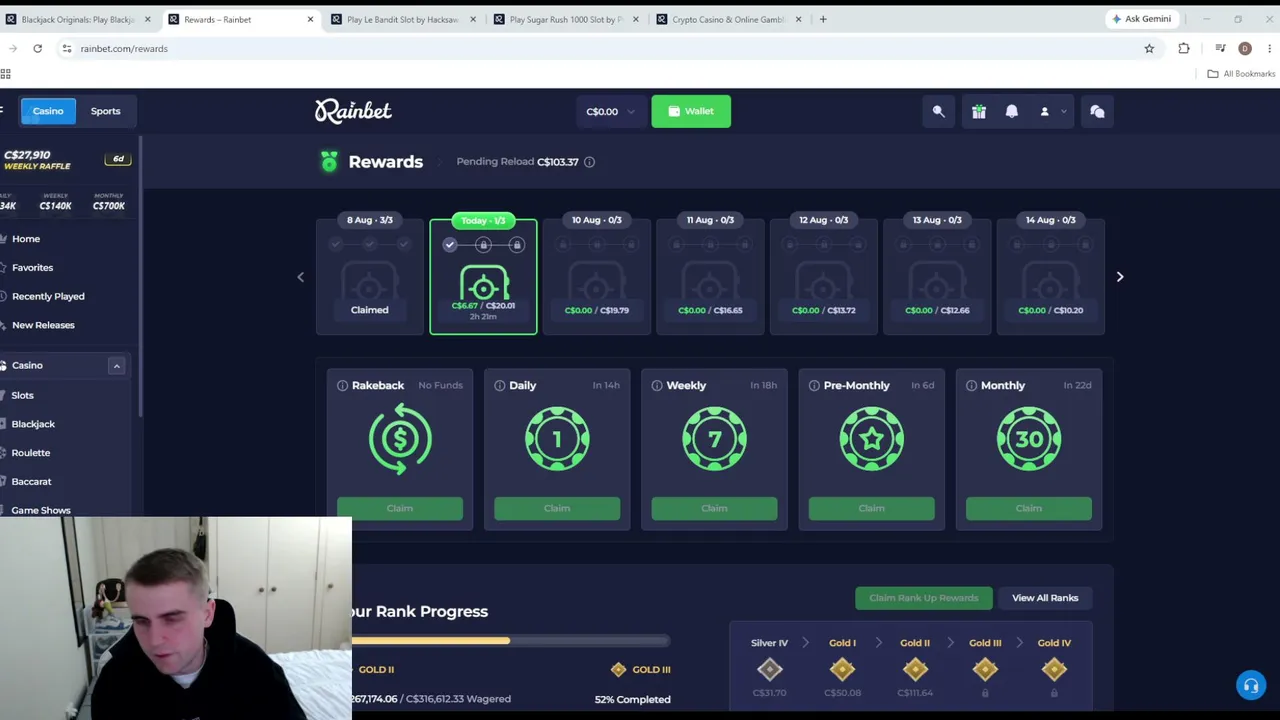Click the Monthly chip icon with 30
This screenshot has height=720, width=1280.
tap(1028, 438)
